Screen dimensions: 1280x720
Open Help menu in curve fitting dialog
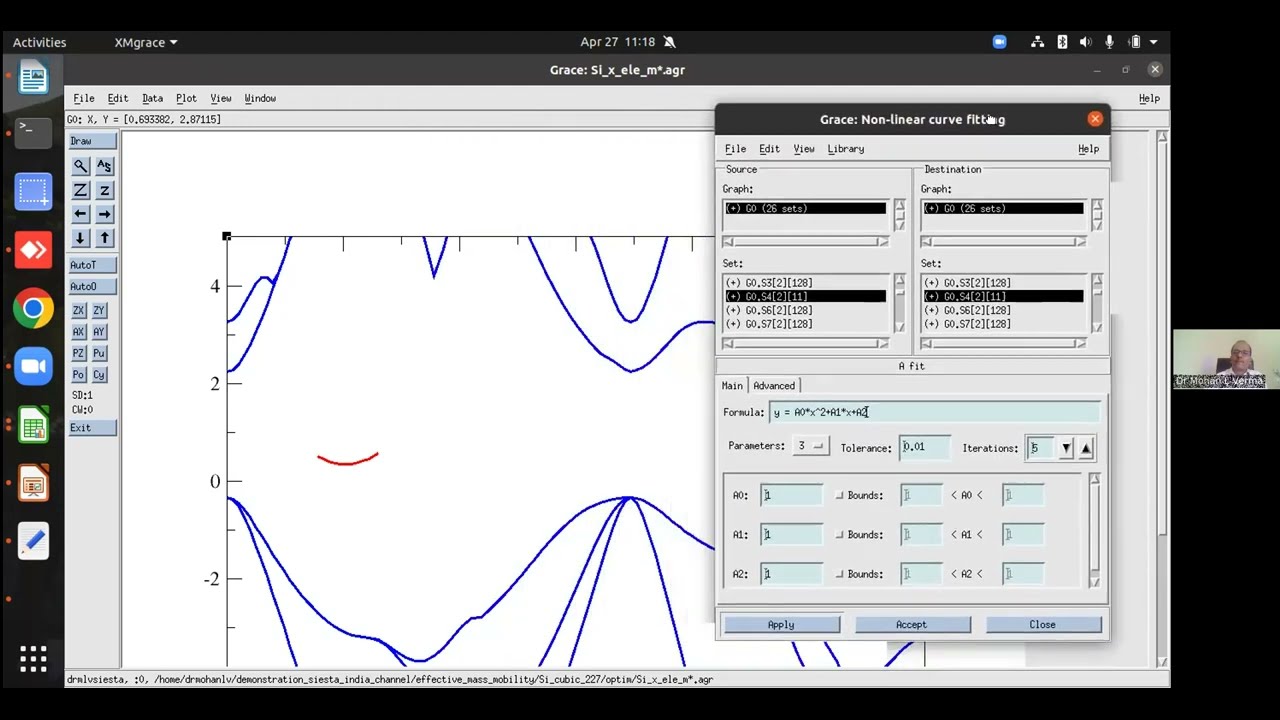click(x=1088, y=149)
